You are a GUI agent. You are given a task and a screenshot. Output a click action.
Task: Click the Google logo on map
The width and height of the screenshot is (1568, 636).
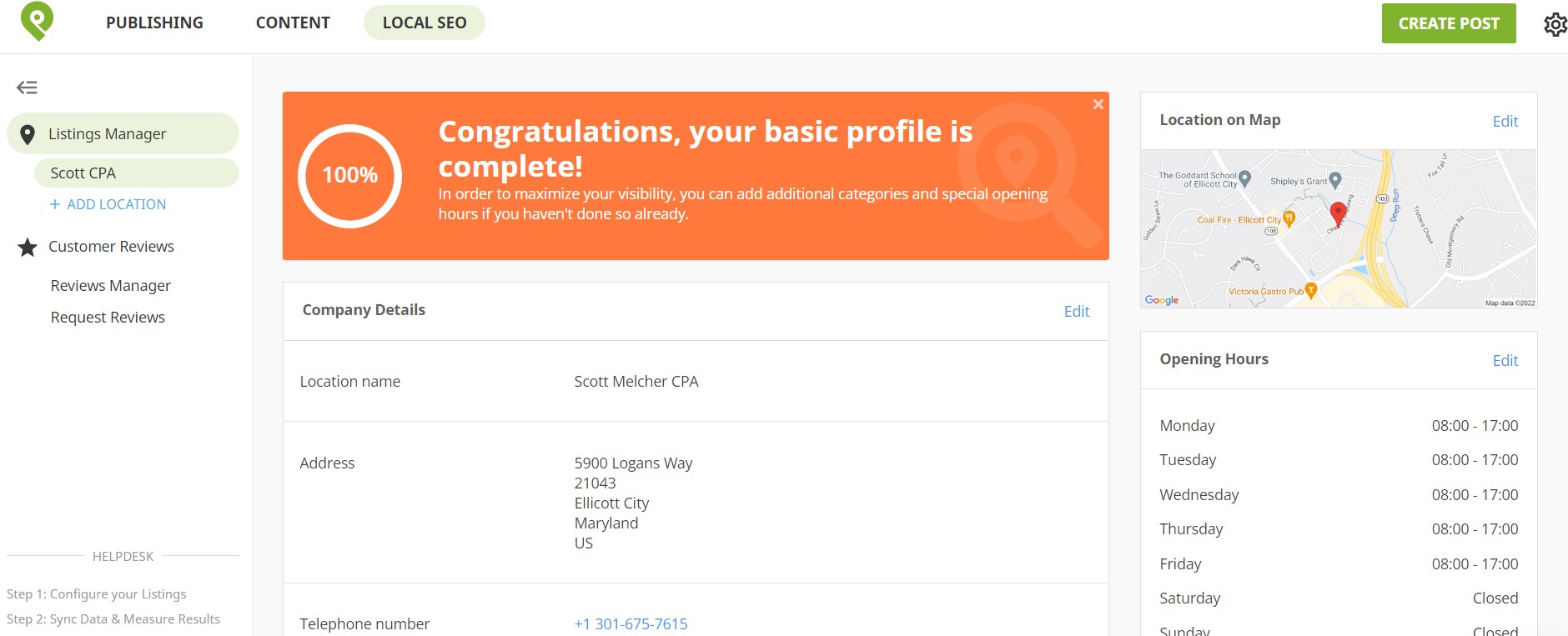(x=1162, y=300)
